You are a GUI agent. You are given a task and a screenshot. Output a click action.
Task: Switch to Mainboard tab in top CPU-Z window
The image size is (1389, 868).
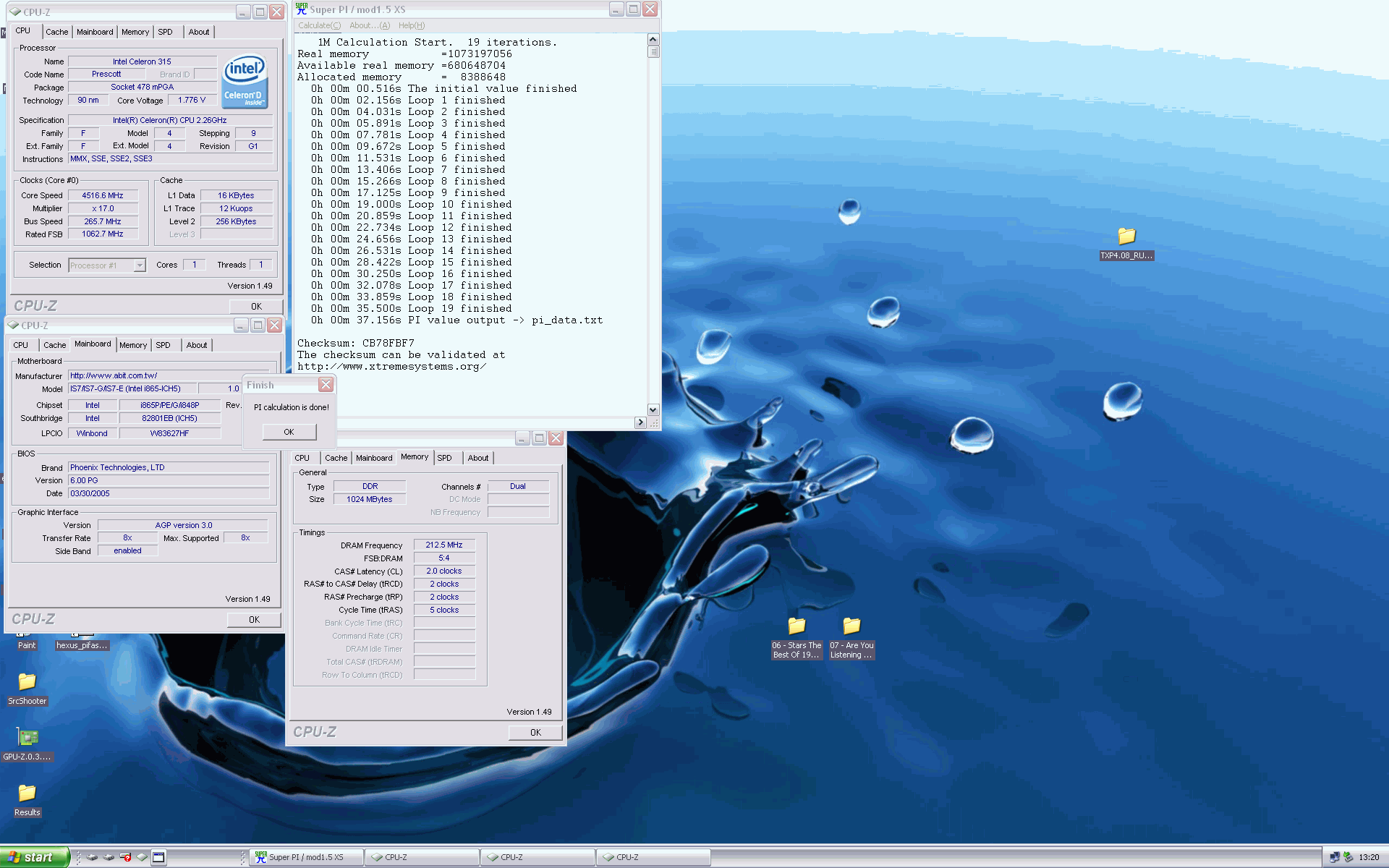point(95,32)
